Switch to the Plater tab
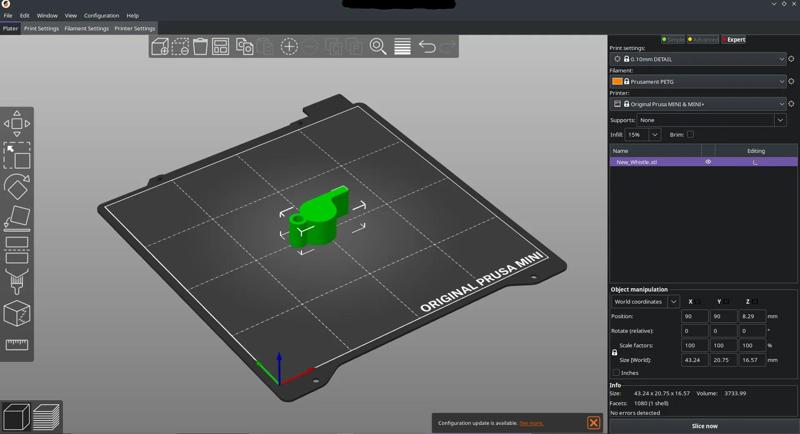The height and width of the screenshot is (434, 800). (10, 29)
